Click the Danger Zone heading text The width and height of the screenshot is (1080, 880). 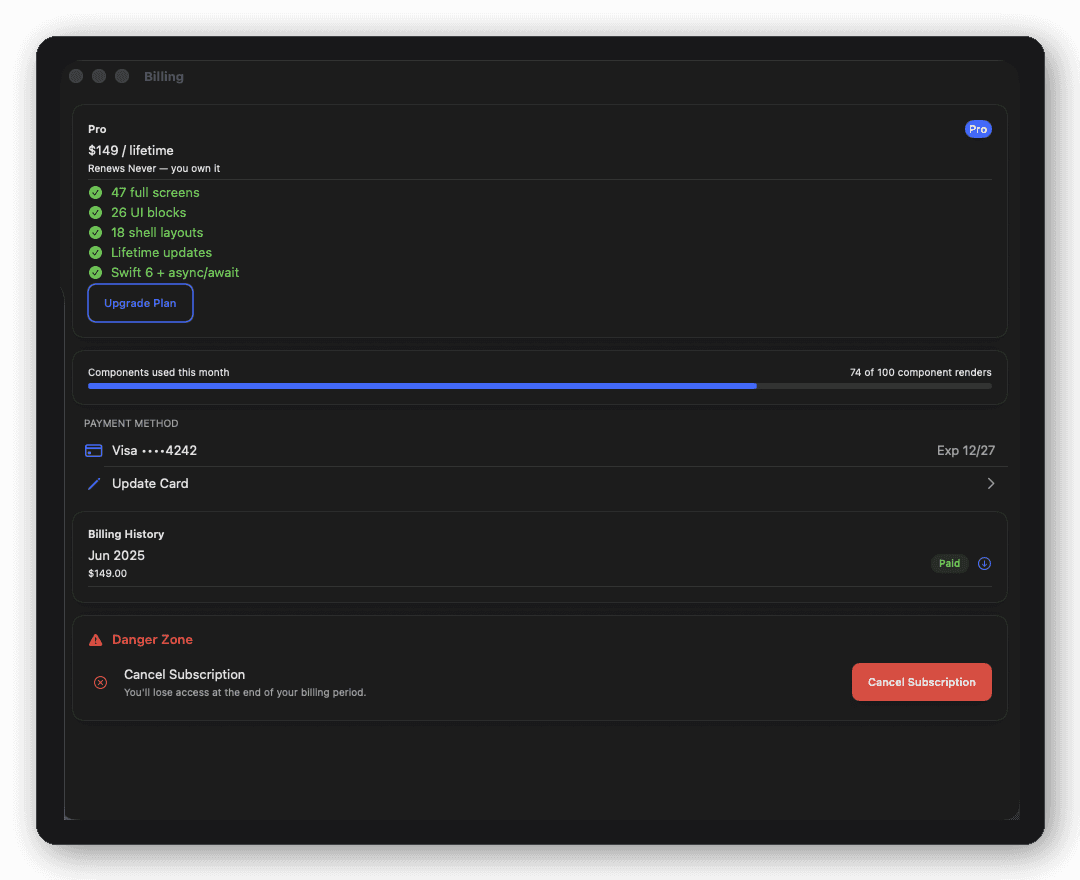152,640
